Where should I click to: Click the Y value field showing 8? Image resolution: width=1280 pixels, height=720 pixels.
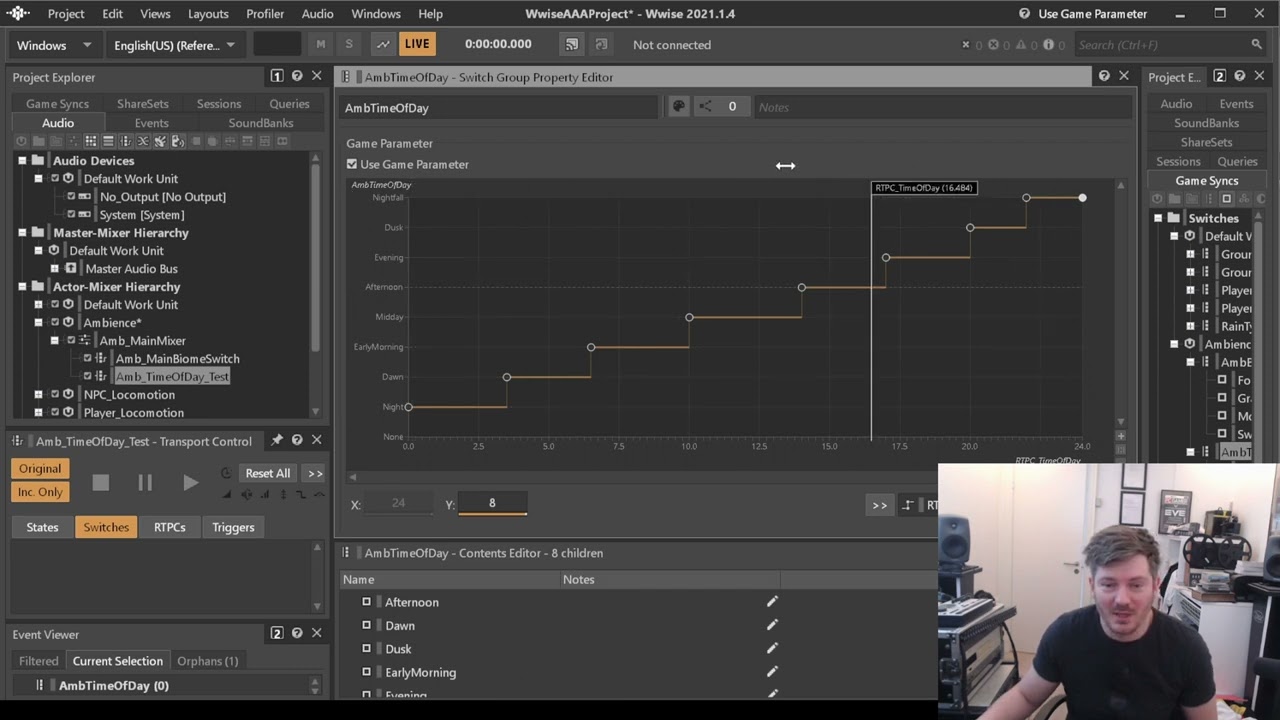tap(492, 504)
